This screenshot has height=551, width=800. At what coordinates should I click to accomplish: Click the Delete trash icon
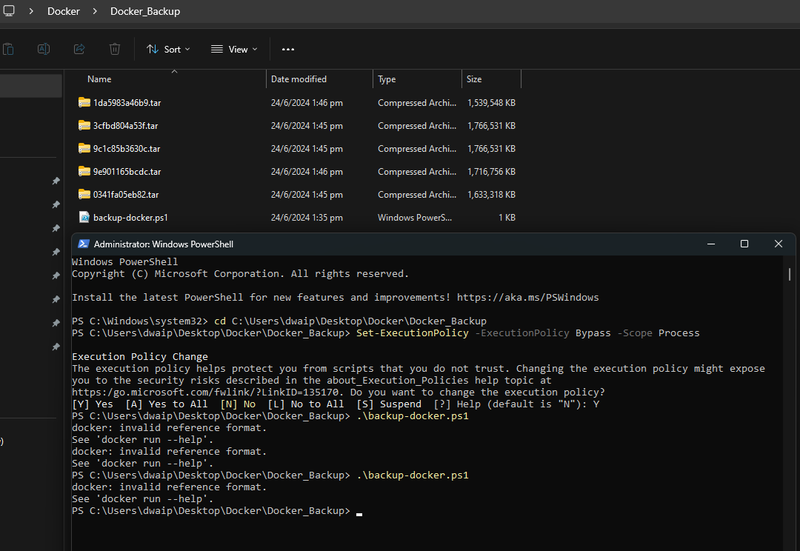(x=115, y=49)
